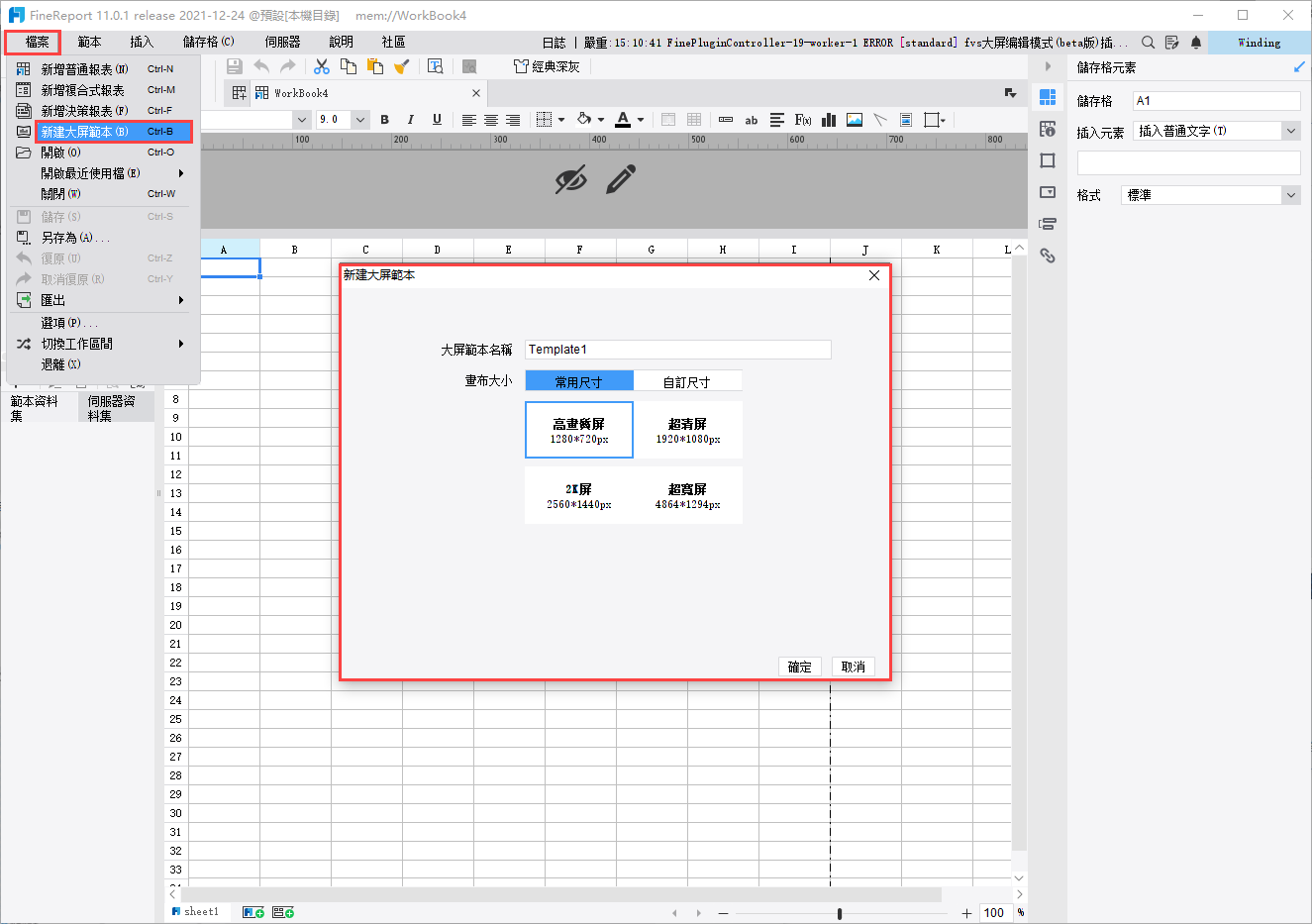Click the template preview icon
Viewport: 1312px width, 924px height.
(x=436, y=66)
